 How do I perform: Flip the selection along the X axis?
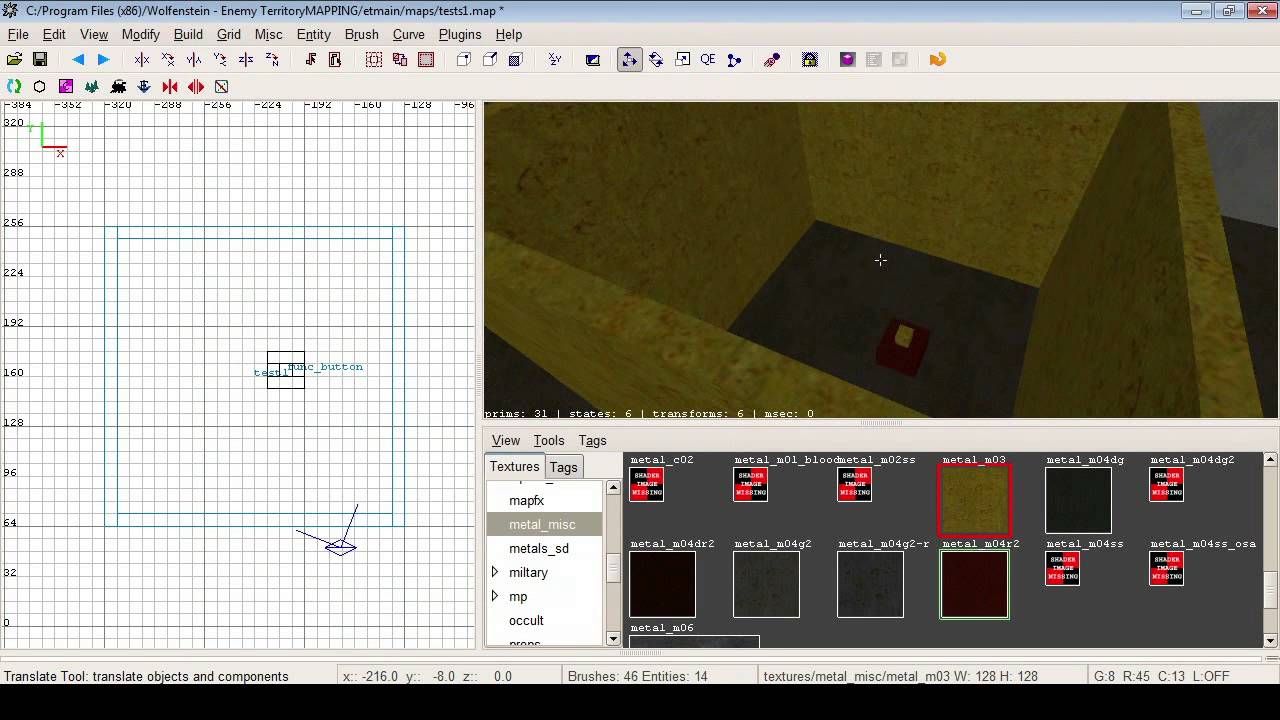click(142, 60)
